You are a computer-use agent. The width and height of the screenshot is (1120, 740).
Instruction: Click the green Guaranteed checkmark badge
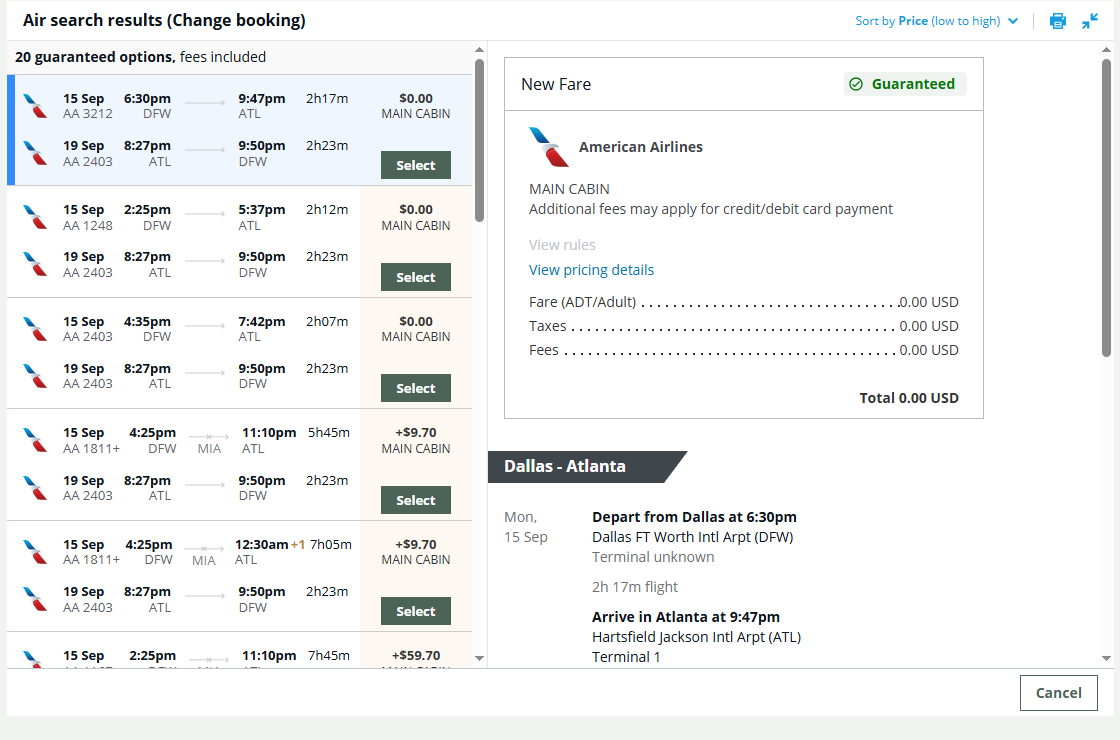(905, 84)
